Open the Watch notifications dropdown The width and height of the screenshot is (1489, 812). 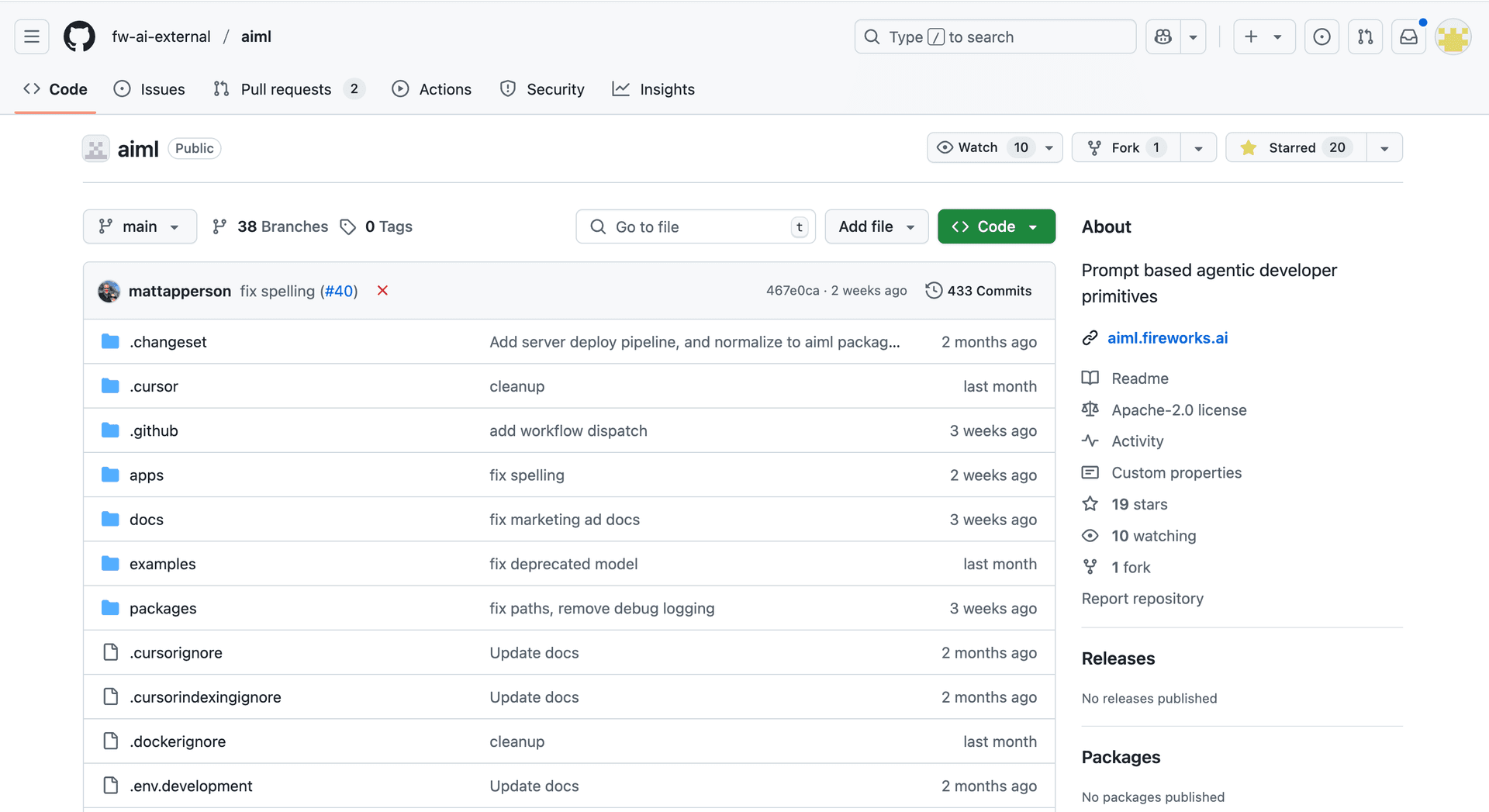click(994, 147)
